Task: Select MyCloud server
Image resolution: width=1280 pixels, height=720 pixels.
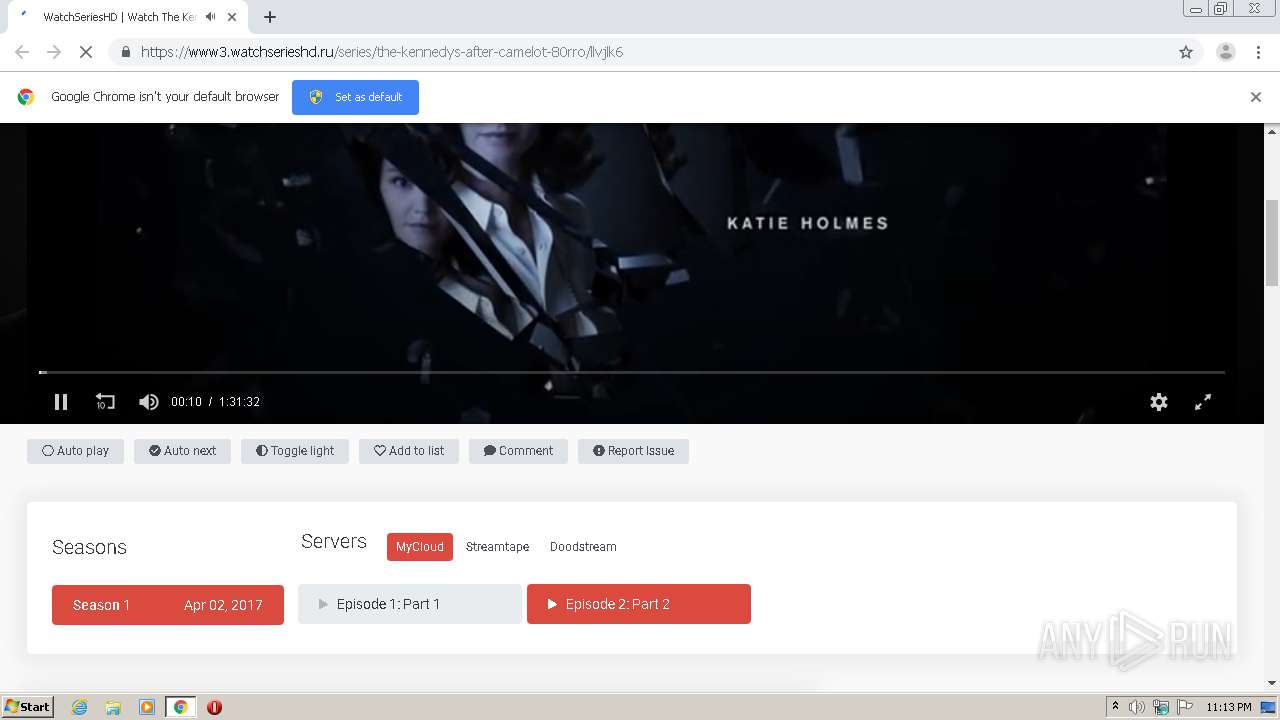Action: (x=420, y=547)
